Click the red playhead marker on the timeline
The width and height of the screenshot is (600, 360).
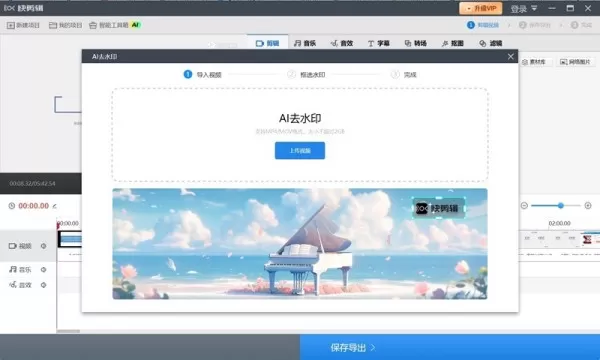pos(58,226)
